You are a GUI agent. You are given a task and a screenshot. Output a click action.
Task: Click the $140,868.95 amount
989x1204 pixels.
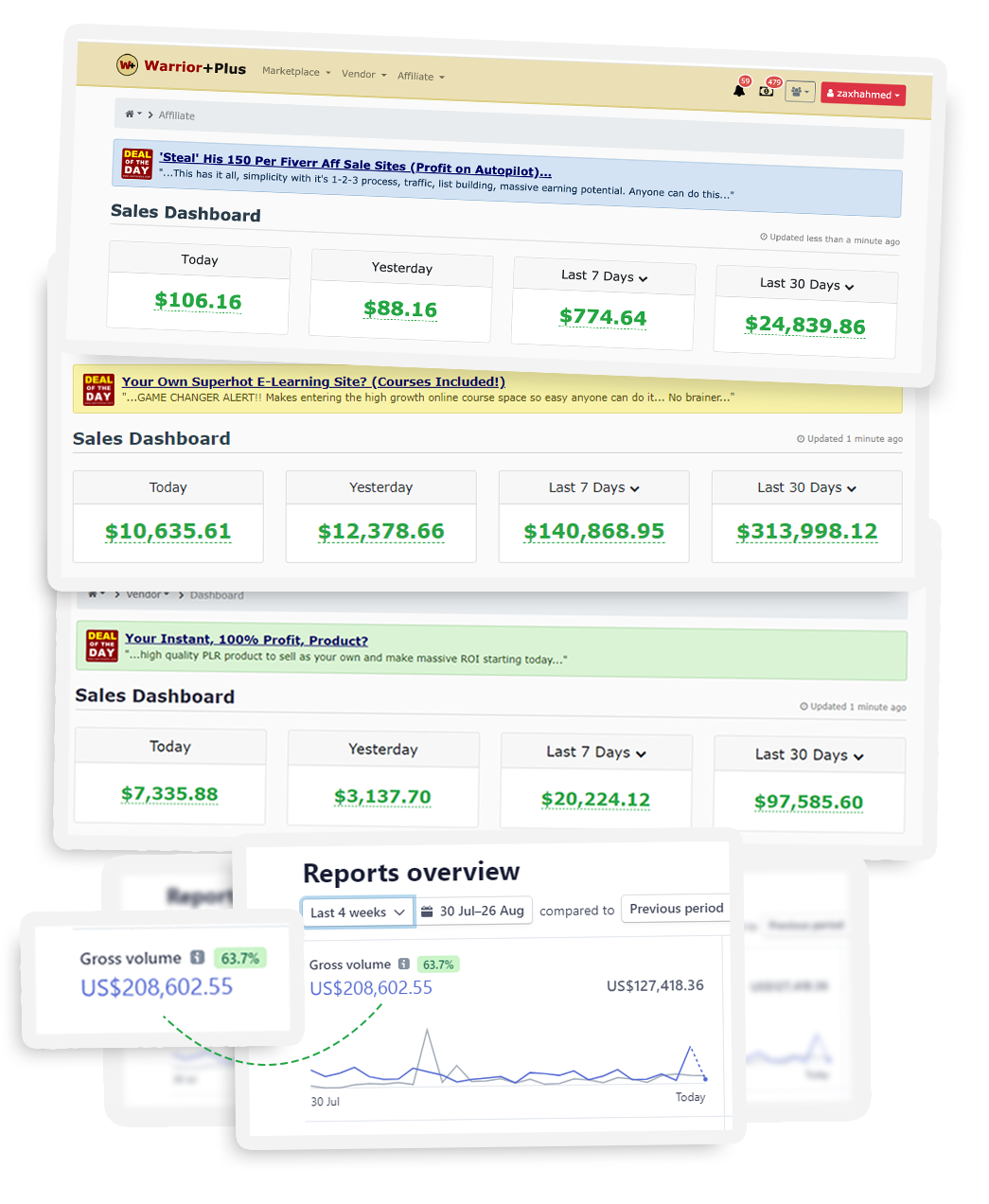pos(594,531)
